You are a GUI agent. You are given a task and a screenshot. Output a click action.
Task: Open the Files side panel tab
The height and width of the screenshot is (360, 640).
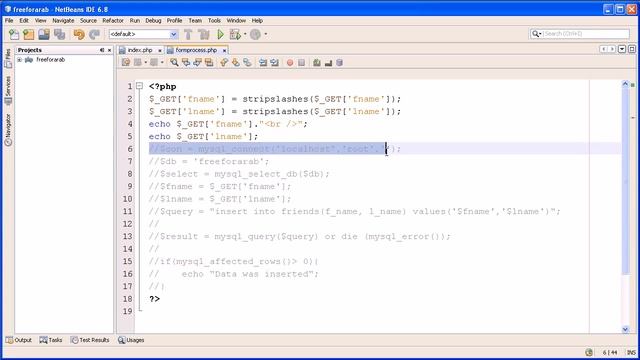coord(8,58)
